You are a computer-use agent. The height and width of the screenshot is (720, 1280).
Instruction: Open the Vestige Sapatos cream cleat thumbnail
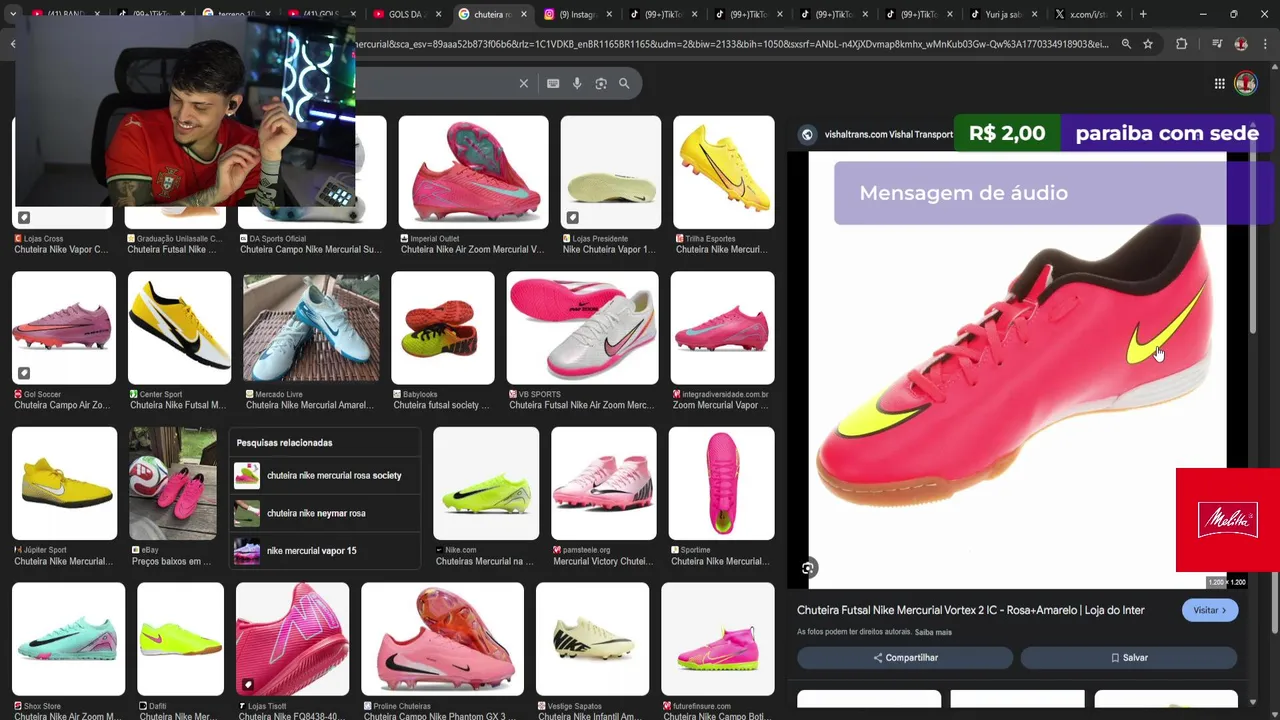[592, 640]
